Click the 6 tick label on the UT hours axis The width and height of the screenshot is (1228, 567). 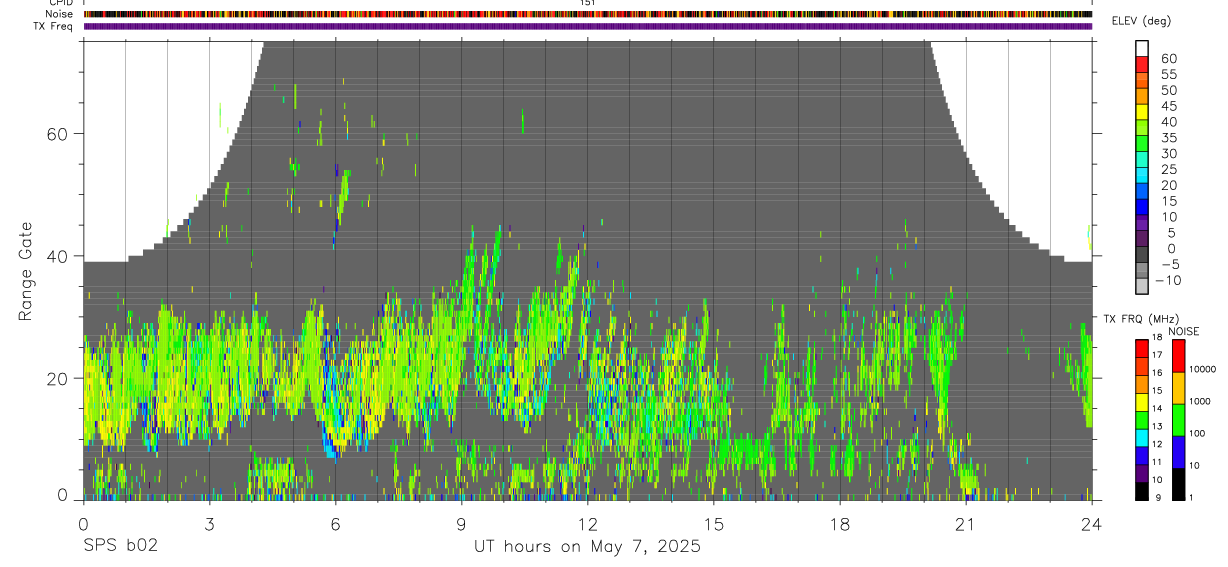(335, 524)
